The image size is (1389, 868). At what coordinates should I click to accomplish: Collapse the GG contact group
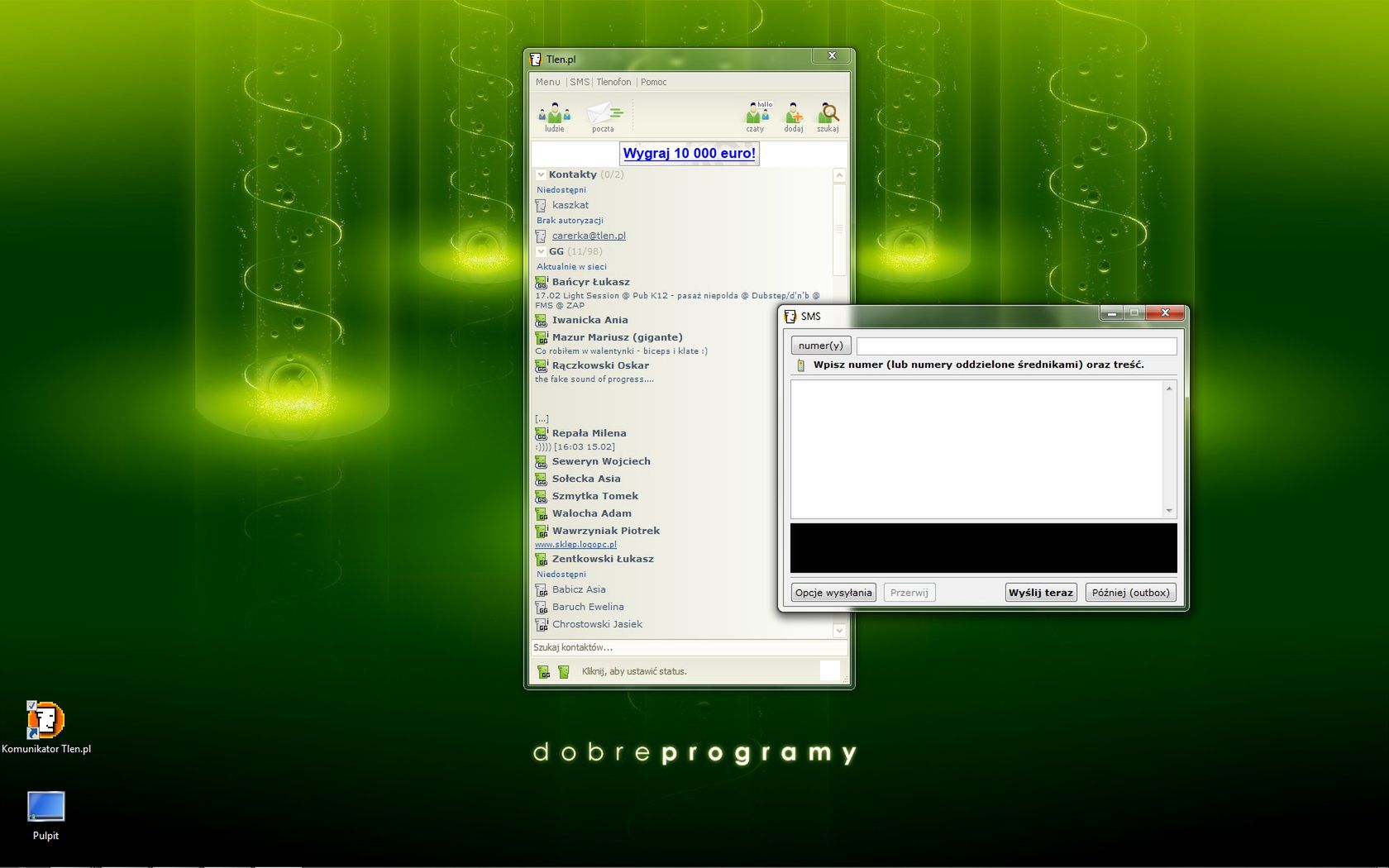click(x=541, y=251)
